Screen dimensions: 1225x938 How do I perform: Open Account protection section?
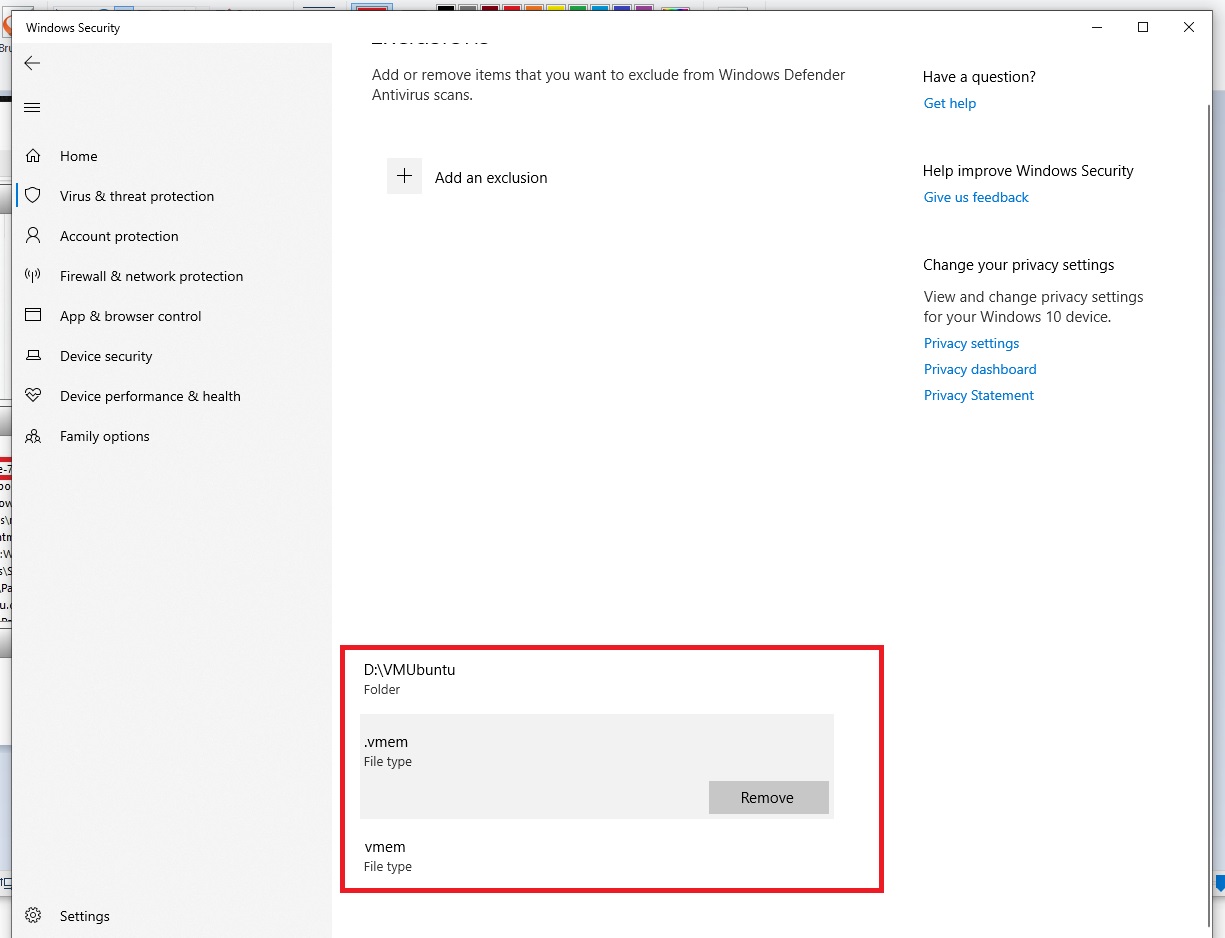click(x=119, y=236)
